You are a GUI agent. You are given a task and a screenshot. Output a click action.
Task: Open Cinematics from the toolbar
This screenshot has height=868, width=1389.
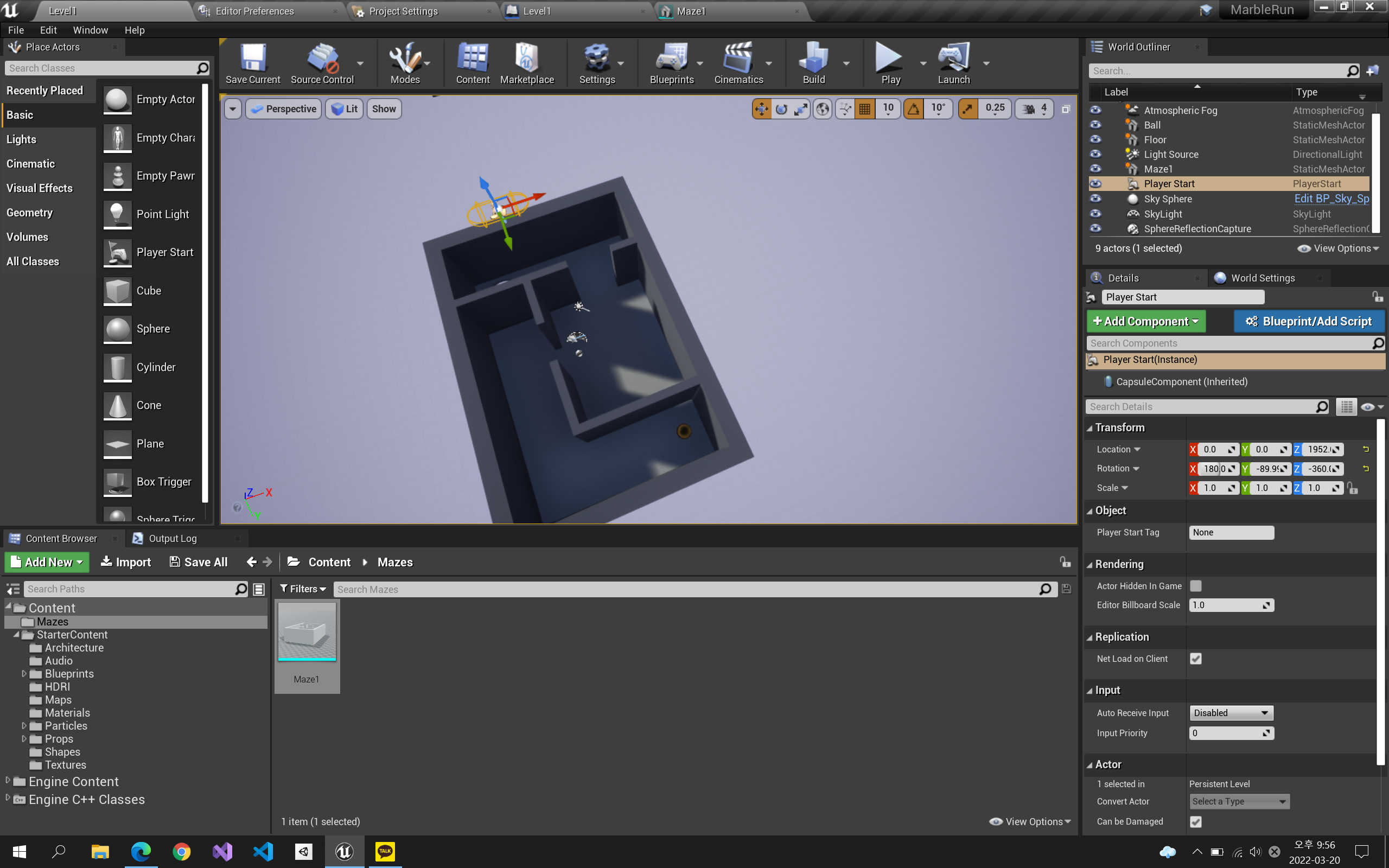738,63
